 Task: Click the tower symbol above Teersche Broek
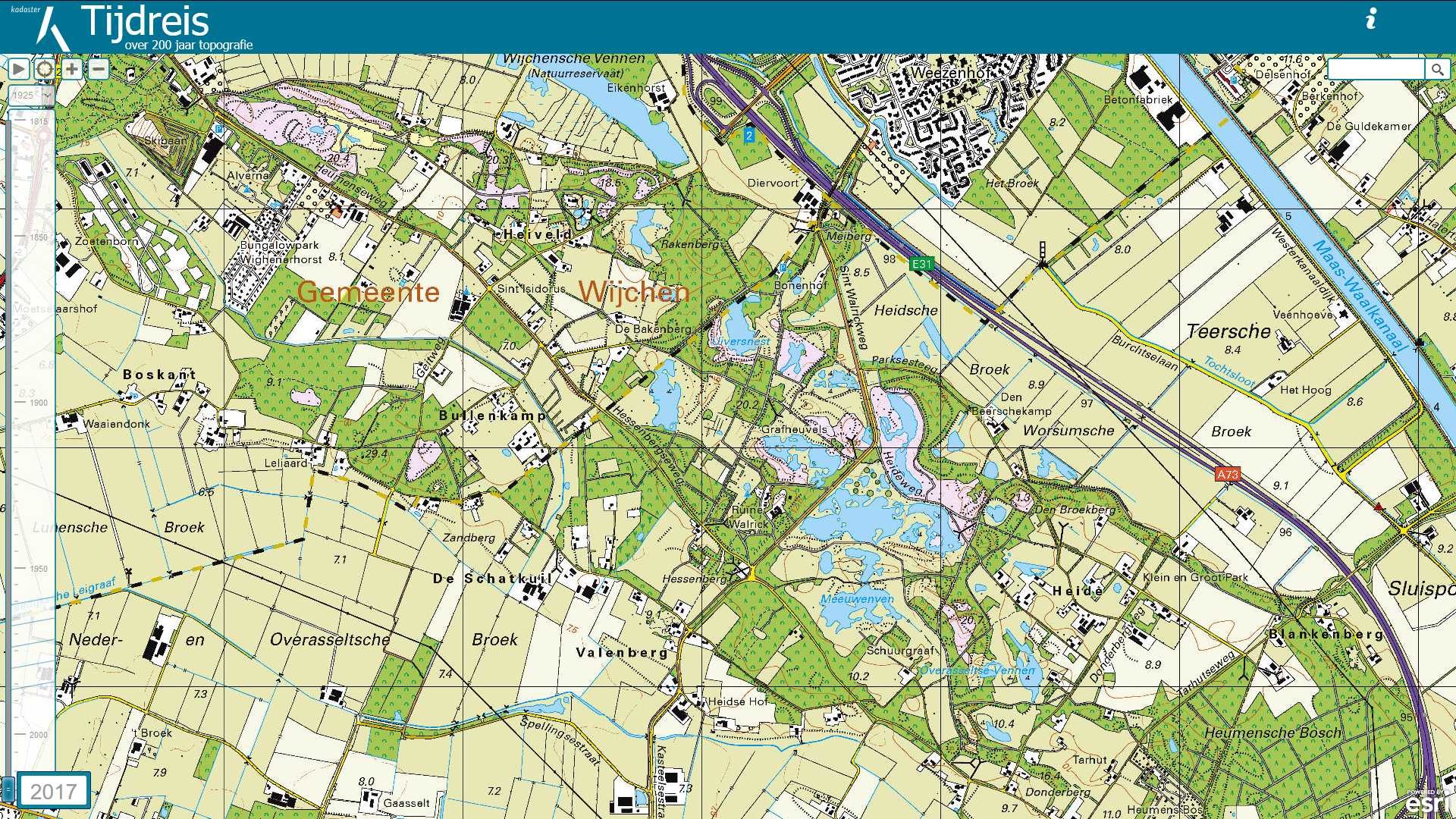coord(1043,254)
